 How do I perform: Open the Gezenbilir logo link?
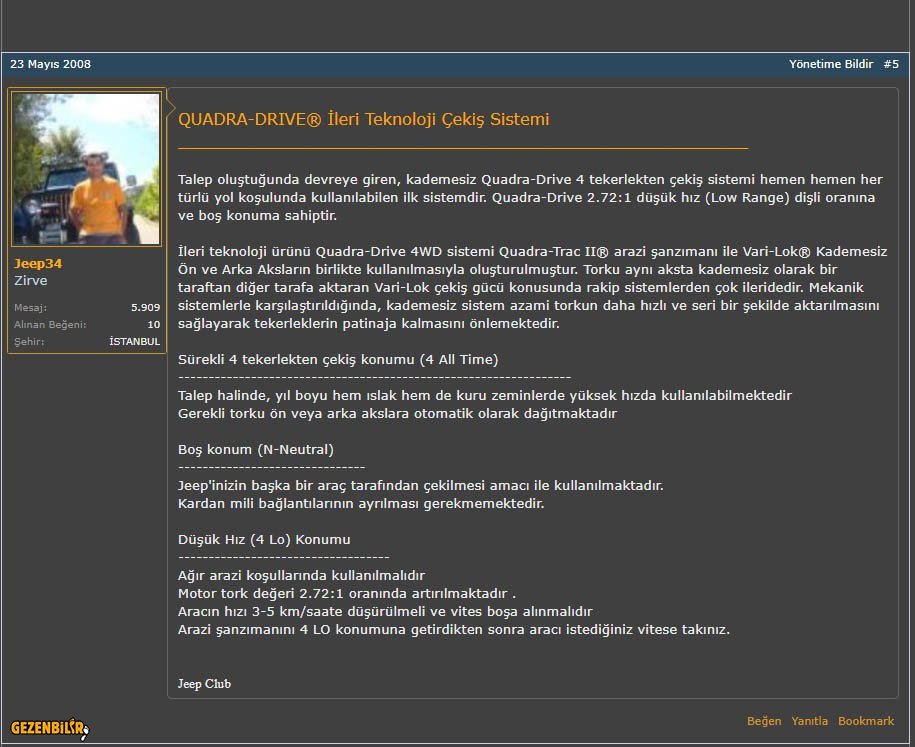[x=50, y=728]
